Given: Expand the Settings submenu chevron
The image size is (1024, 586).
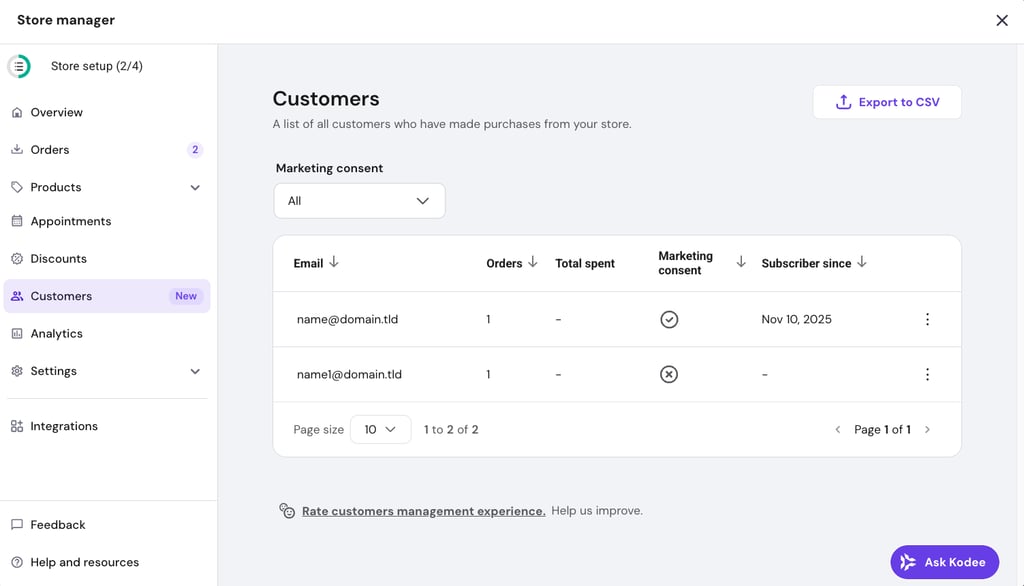Looking at the screenshot, I should coord(195,371).
